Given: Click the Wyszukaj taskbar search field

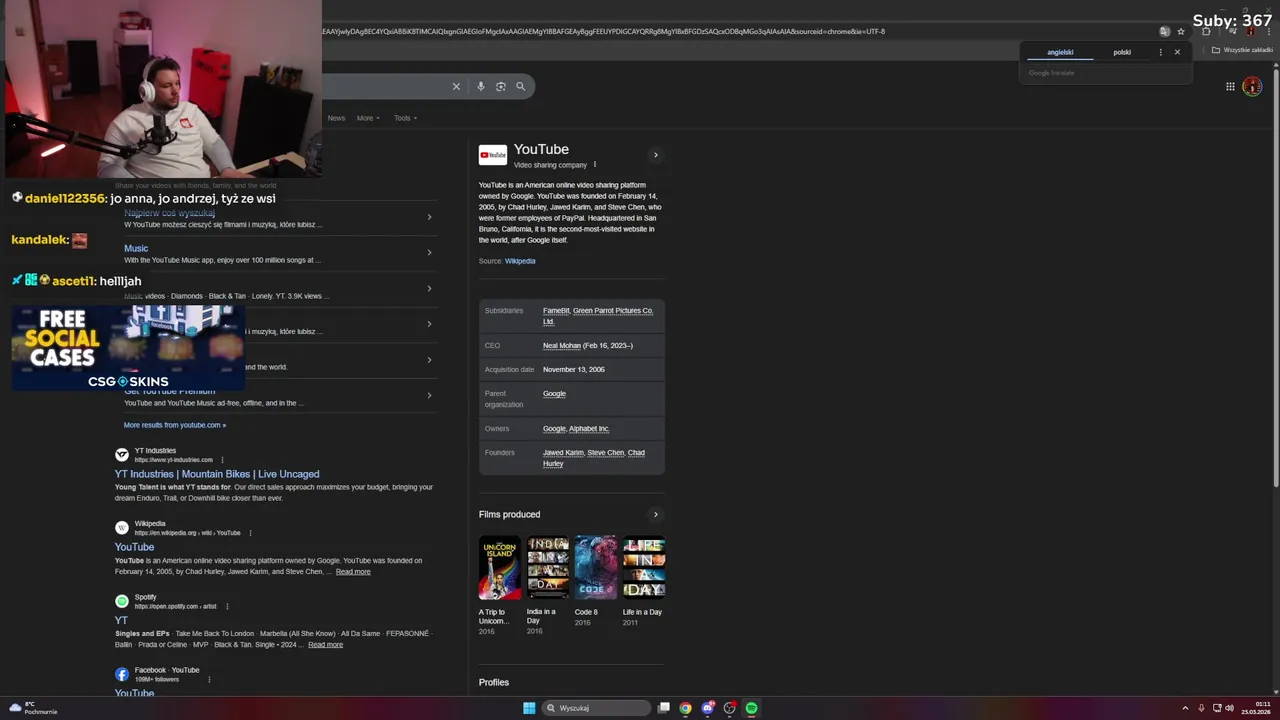Looking at the screenshot, I should tap(597, 708).
